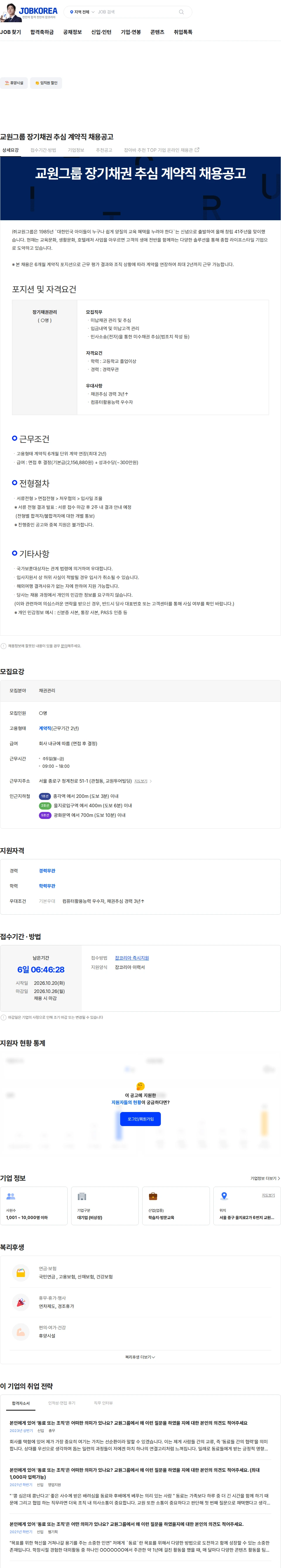This screenshot has width=281, height=1568.
Task: Click the 5호선 subway badge
Action: (x=45, y=815)
